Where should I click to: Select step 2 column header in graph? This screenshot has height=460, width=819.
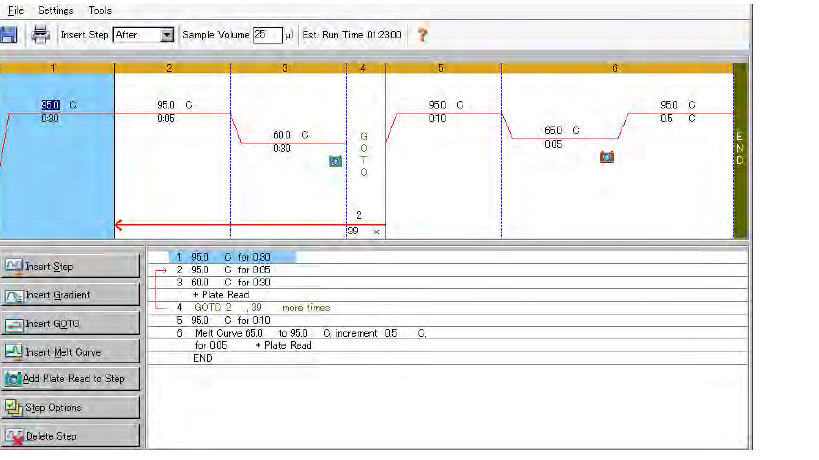[172, 68]
